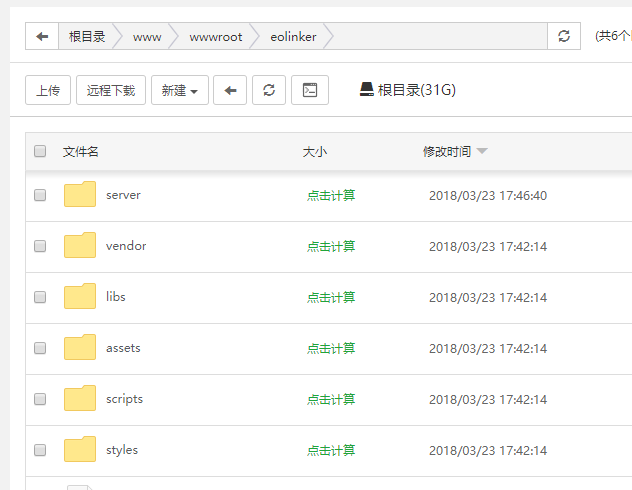Go to wwwroot in breadcrumb
632x490 pixels.
tap(216, 37)
